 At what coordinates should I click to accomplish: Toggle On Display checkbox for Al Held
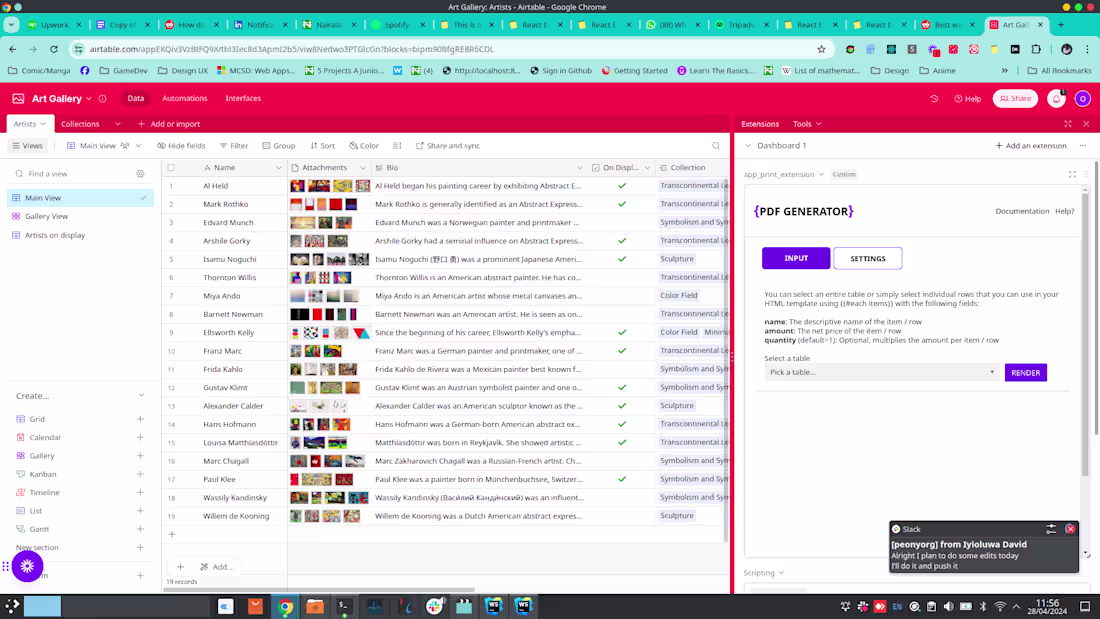622,186
